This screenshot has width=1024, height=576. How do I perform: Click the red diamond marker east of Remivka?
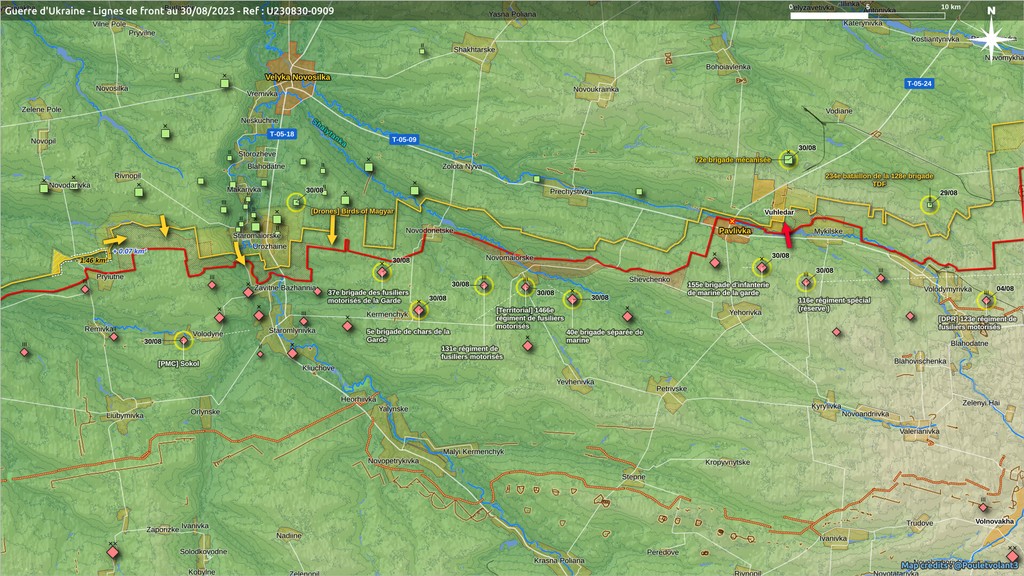pos(114,337)
